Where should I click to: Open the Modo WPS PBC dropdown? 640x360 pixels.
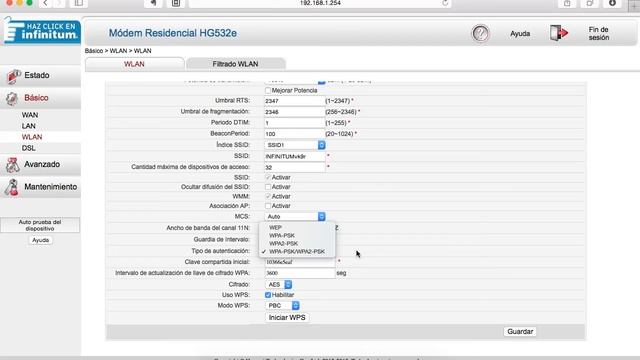click(x=283, y=305)
